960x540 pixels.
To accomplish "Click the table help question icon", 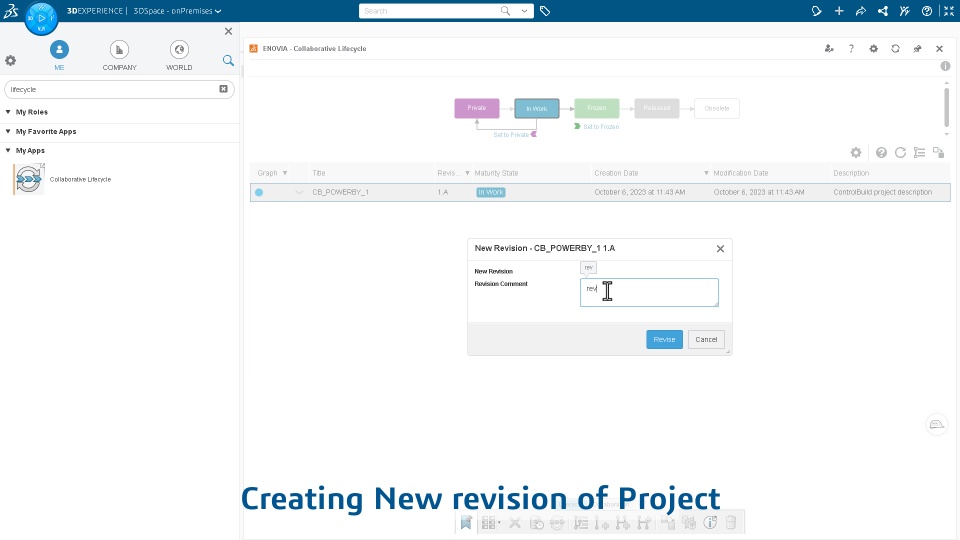I will (881, 152).
